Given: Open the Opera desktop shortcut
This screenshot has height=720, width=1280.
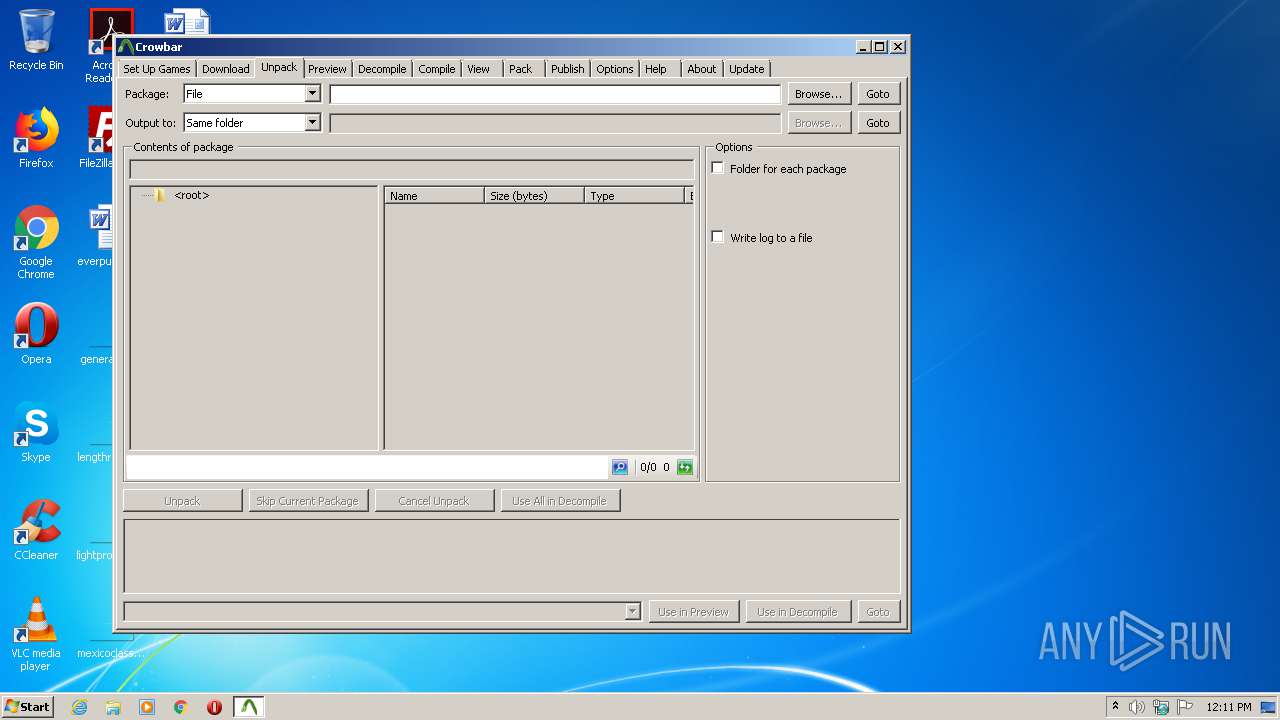Looking at the screenshot, I should coord(36,334).
